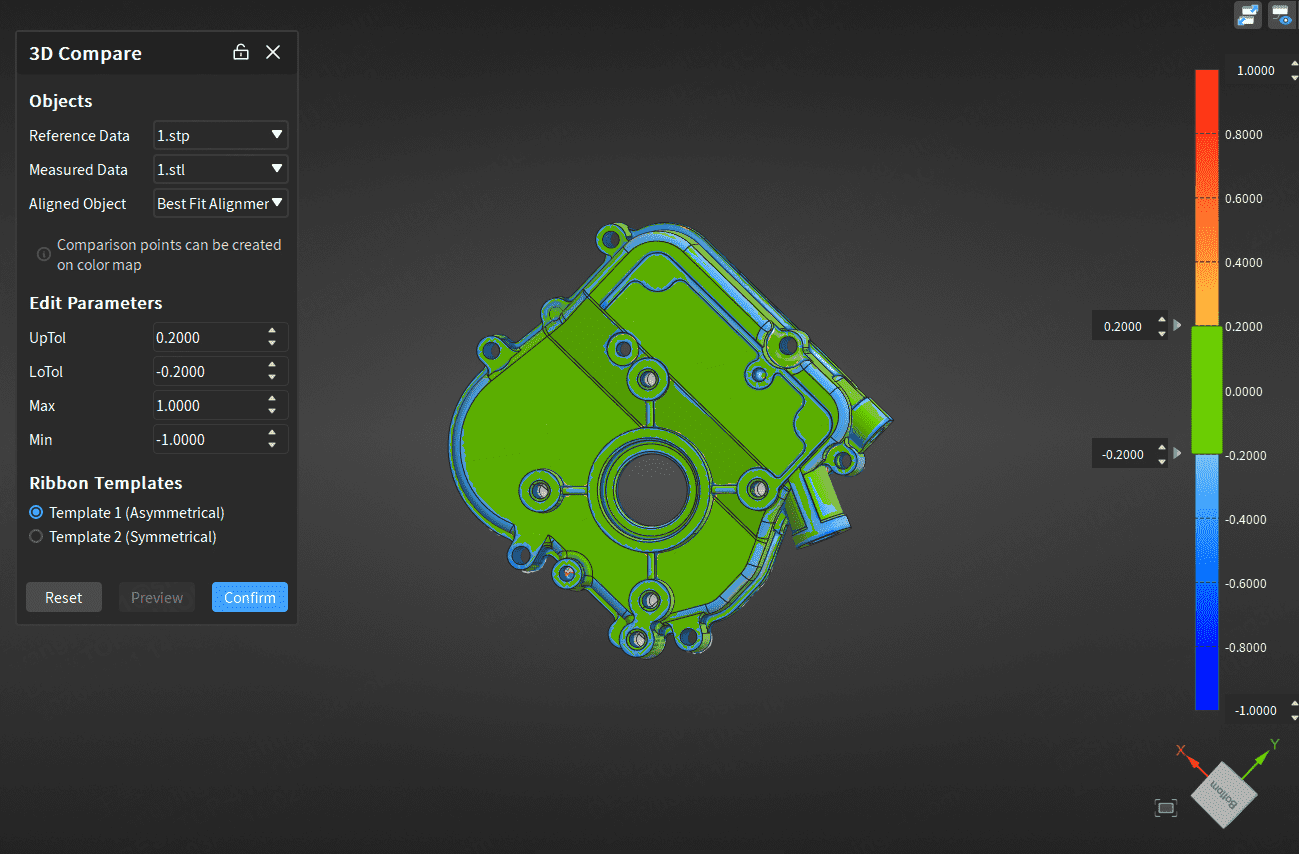
Task: Open the Measured Data dropdown
Action: pyautogui.click(x=221, y=169)
